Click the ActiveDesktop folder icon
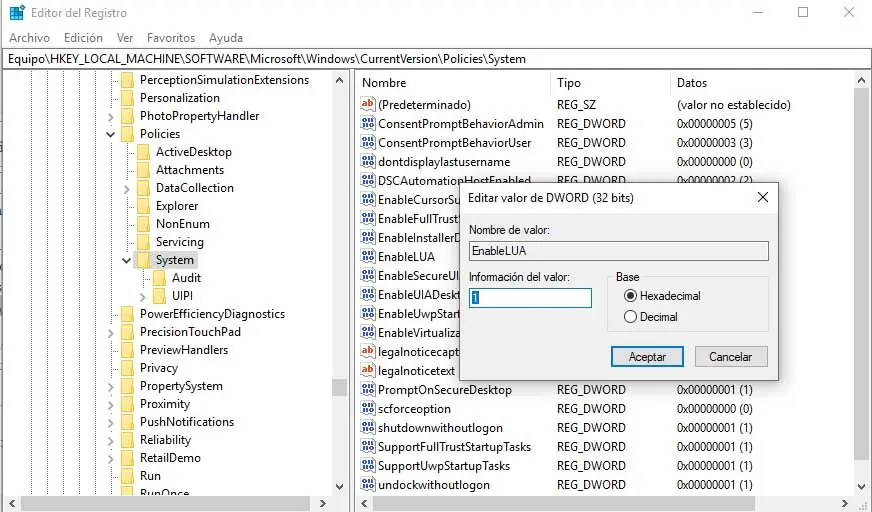 click(x=143, y=152)
